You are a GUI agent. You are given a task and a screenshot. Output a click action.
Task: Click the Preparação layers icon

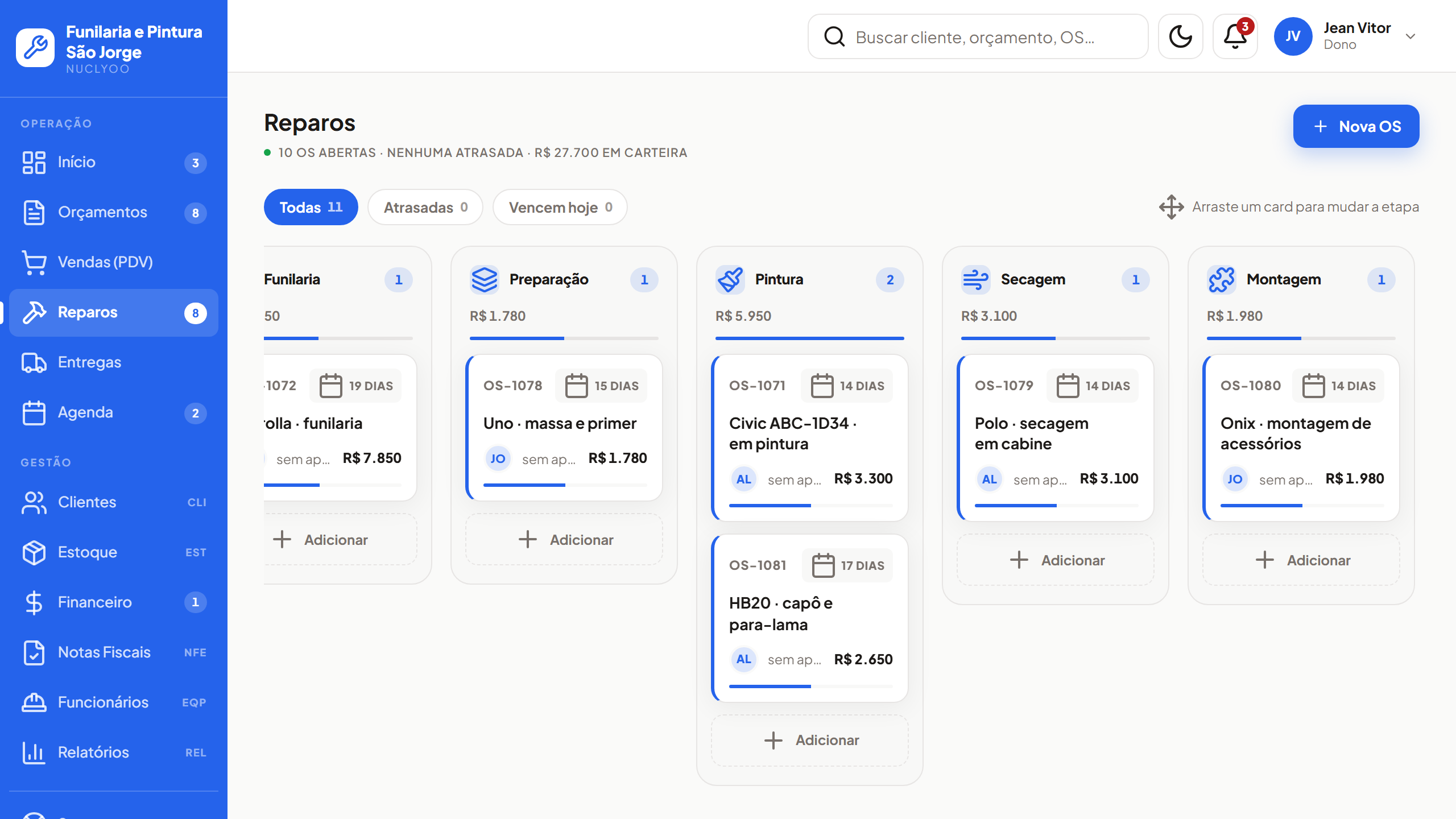click(485, 279)
